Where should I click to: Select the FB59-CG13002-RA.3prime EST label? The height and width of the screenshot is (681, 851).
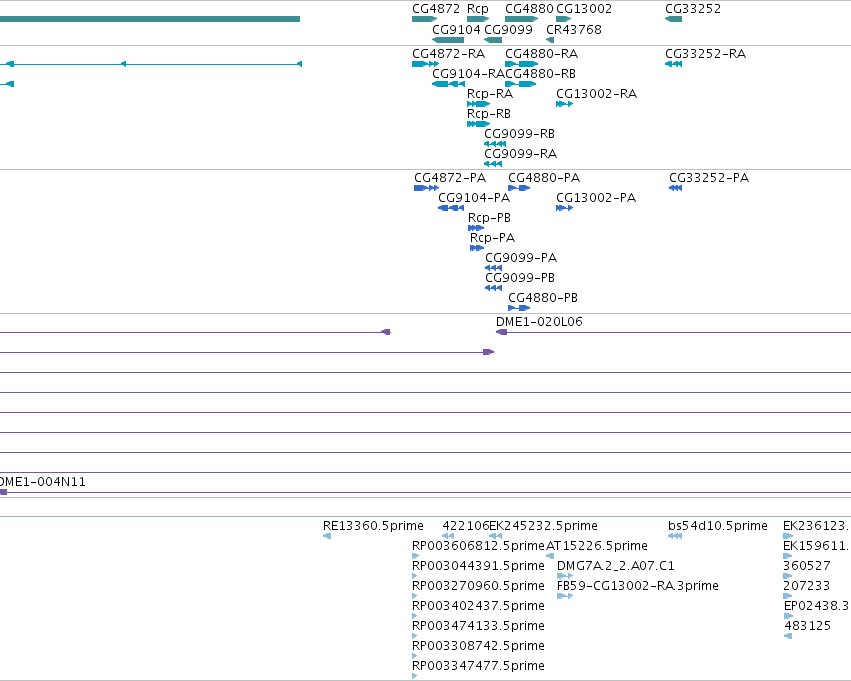638,587
